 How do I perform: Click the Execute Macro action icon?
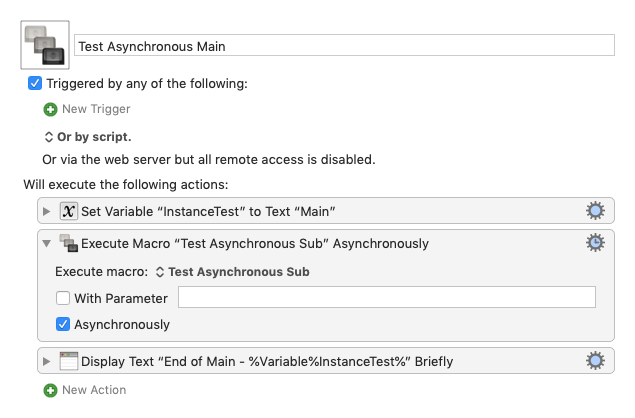(x=68, y=243)
